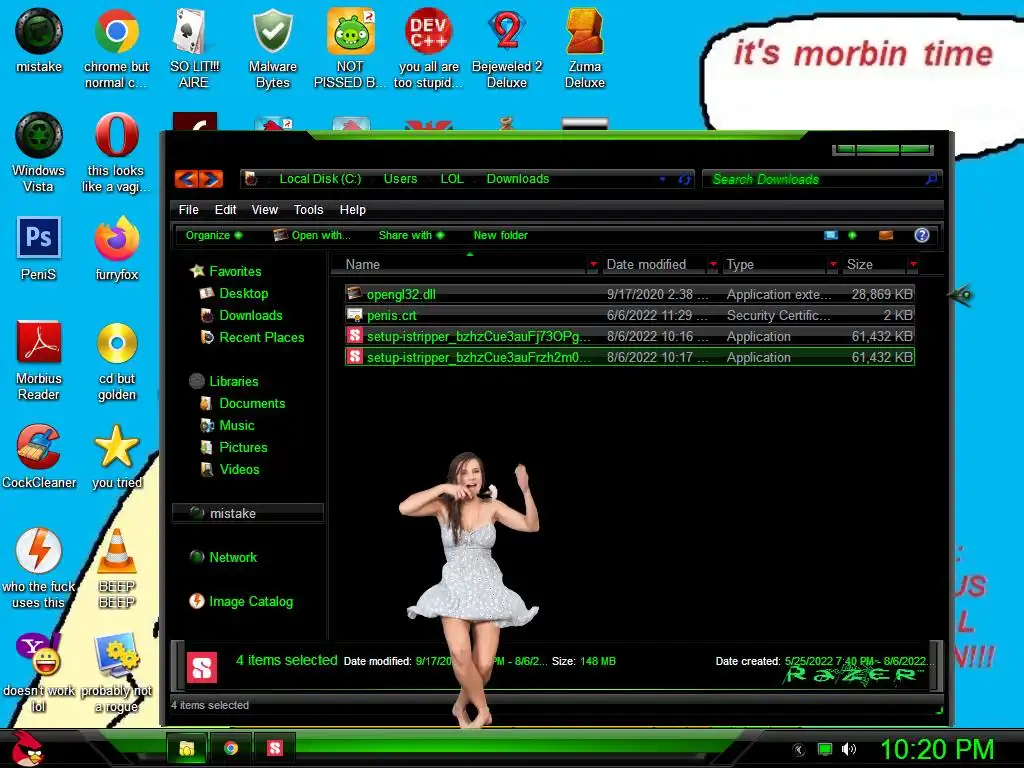Click the Angry Birds start button
Screen dimensions: 1024x768
tap(27, 748)
